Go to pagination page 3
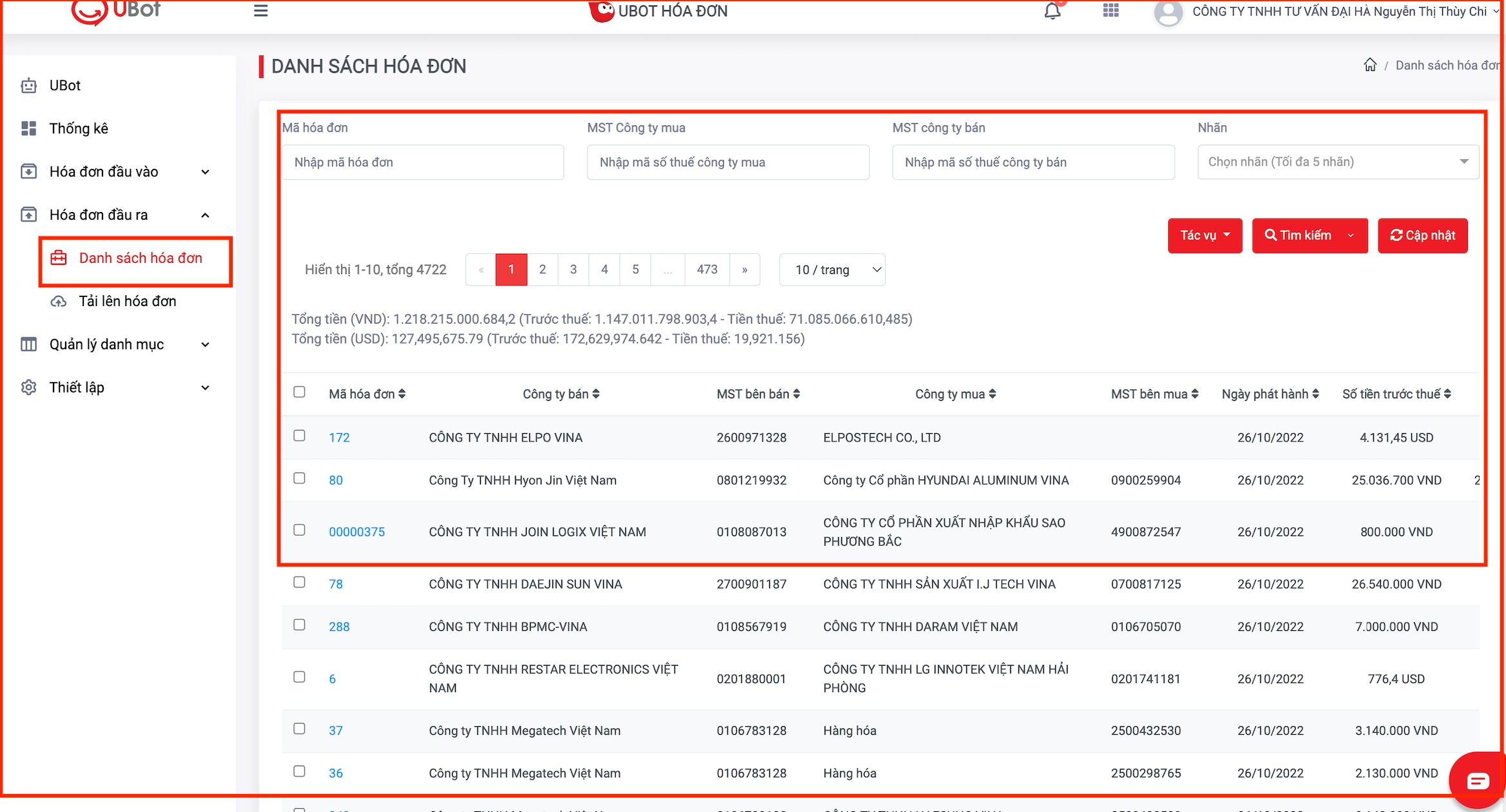This screenshot has height=812, width=1506. pyautogui.click(x=573, y=269)
